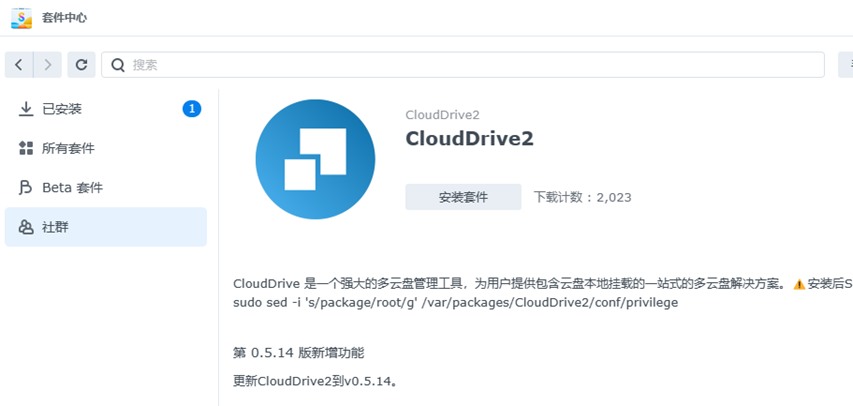Focus the 搜索 search field
The width and height of the screenshot is (853, 406).
tap(463, 65)
